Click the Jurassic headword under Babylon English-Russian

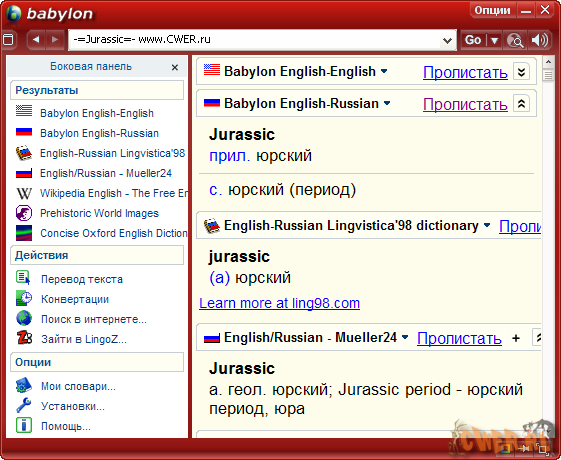(x=242, y=134)
